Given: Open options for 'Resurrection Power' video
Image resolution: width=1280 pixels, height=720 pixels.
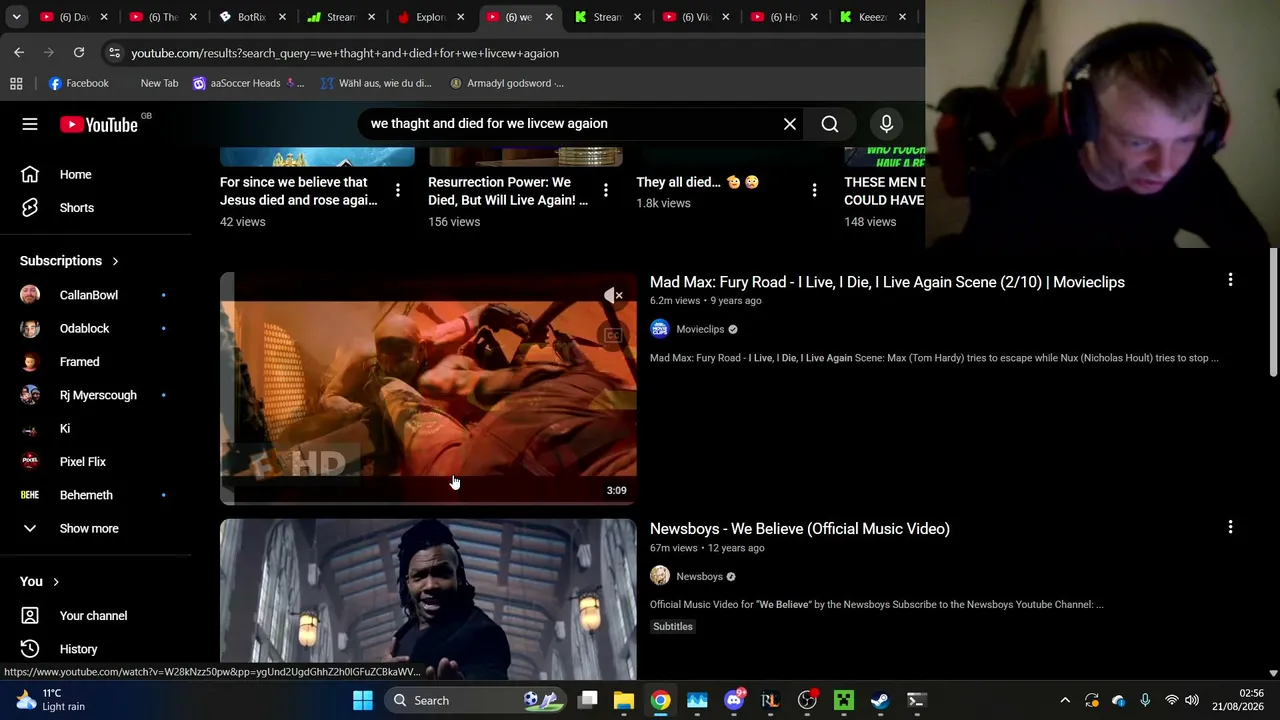Looking at the screenshot, I should 605,190.
